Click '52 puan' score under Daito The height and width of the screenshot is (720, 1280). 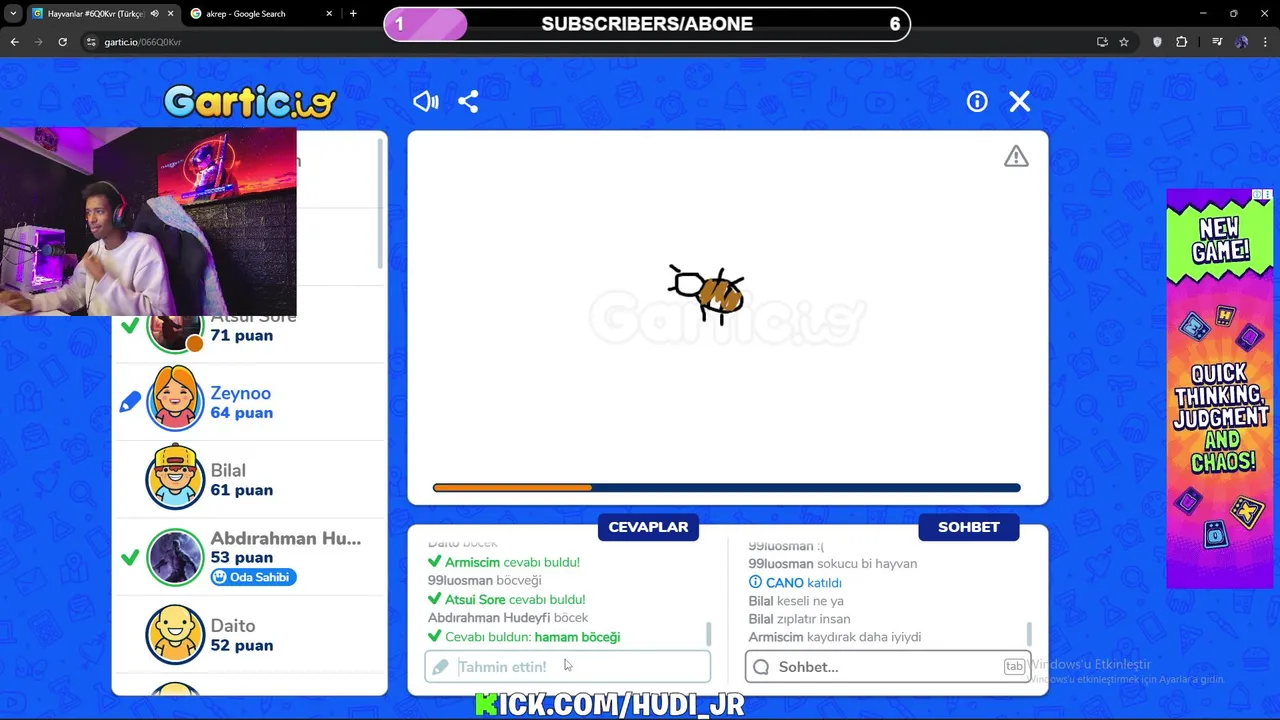pos(241,645)
